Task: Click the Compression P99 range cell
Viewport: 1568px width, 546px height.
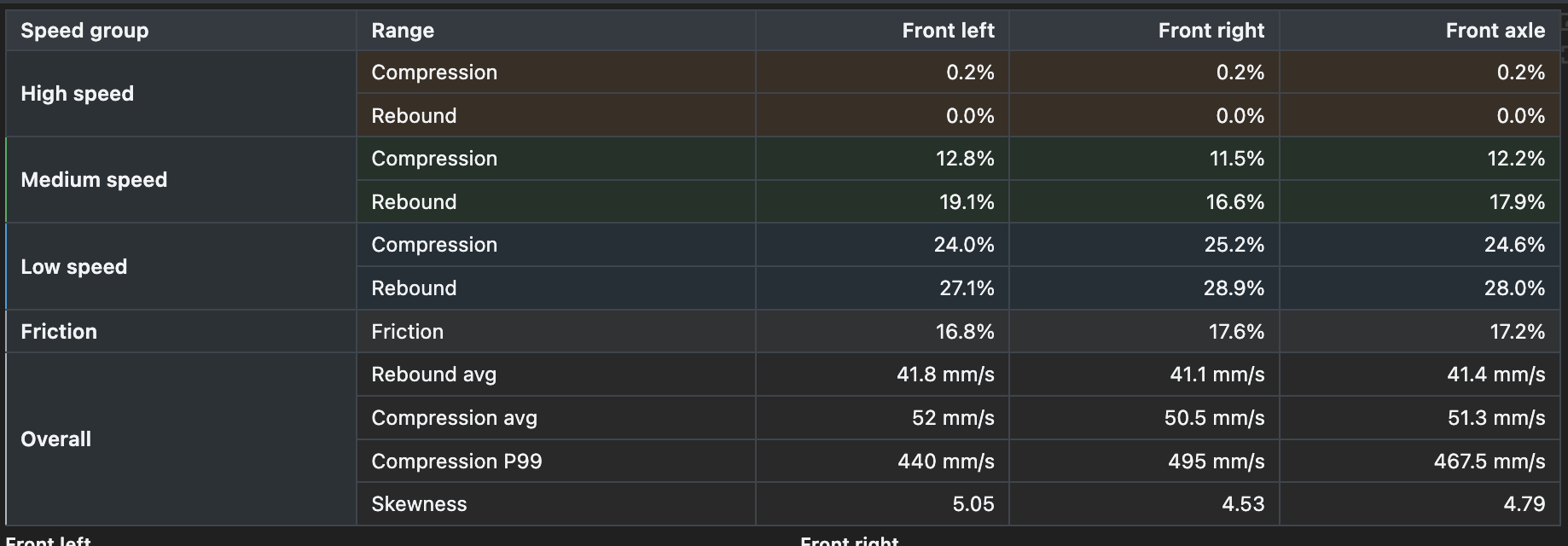Action: tap(555, 461)
